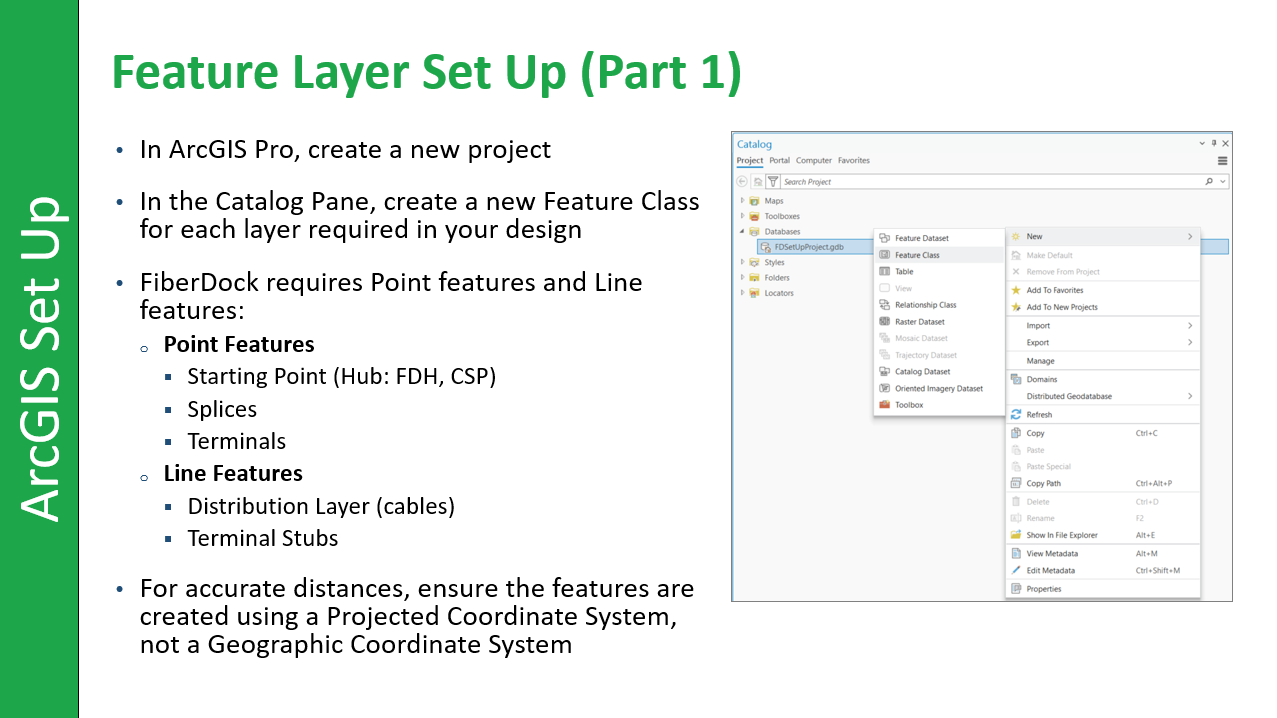Open the Export submenu
The width and height of the screenshot is (1277, 718).
click(1103, 343)
